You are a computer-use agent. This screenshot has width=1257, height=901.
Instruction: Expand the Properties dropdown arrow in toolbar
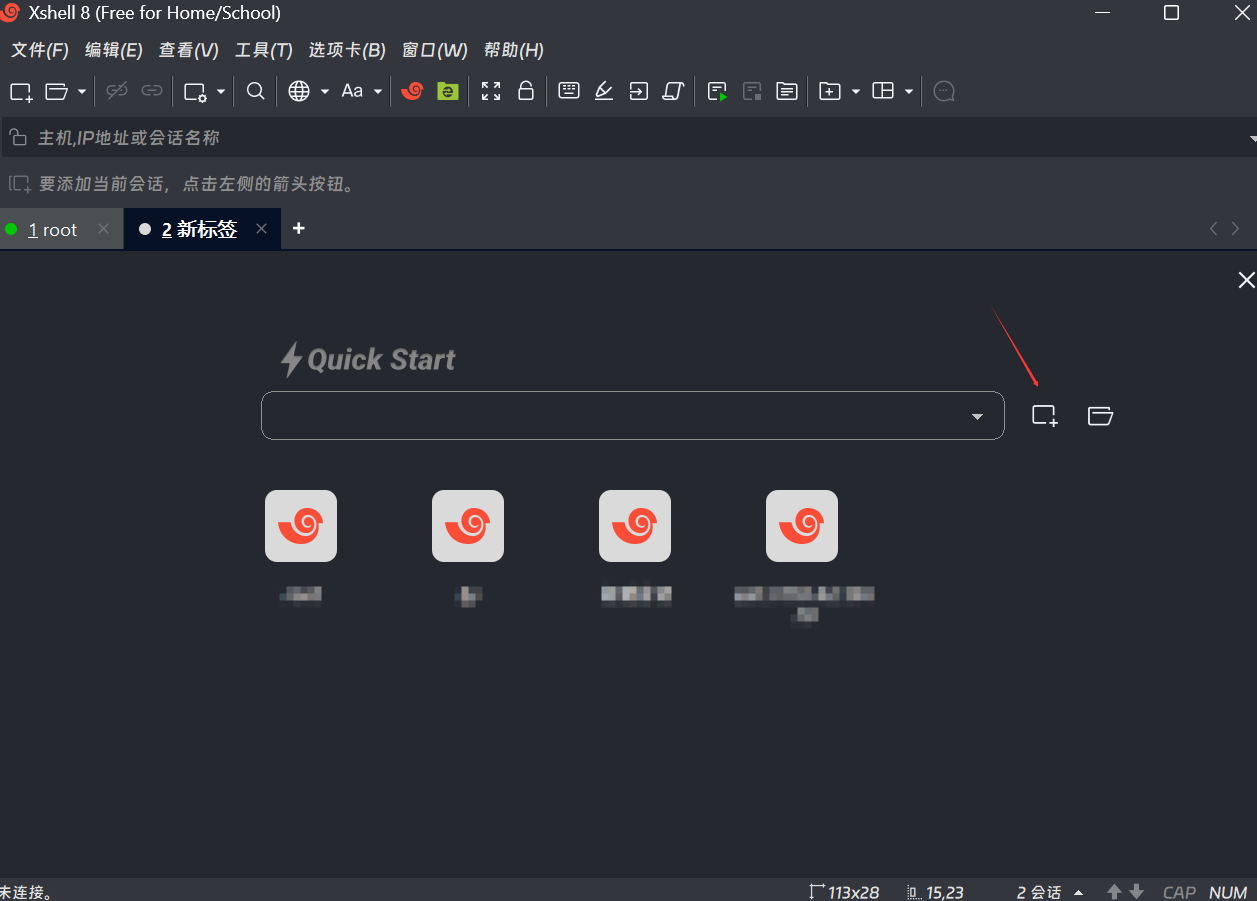click(221, 92)
